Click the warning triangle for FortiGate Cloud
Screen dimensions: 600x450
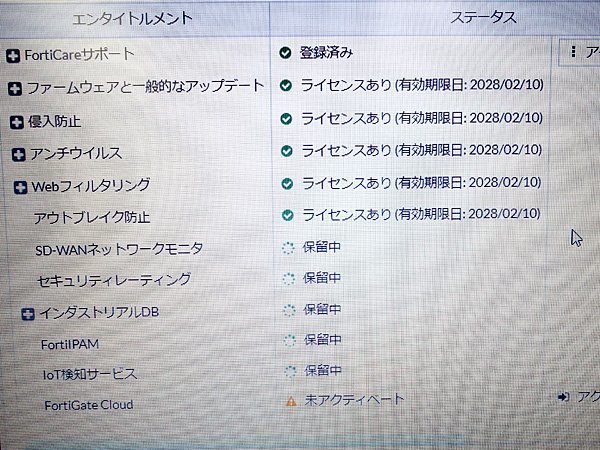[291, 401]
